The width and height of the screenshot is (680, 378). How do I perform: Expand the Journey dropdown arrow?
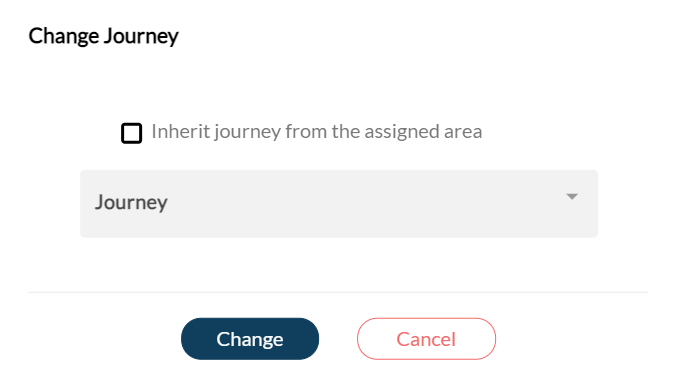(x=572, y=197)
